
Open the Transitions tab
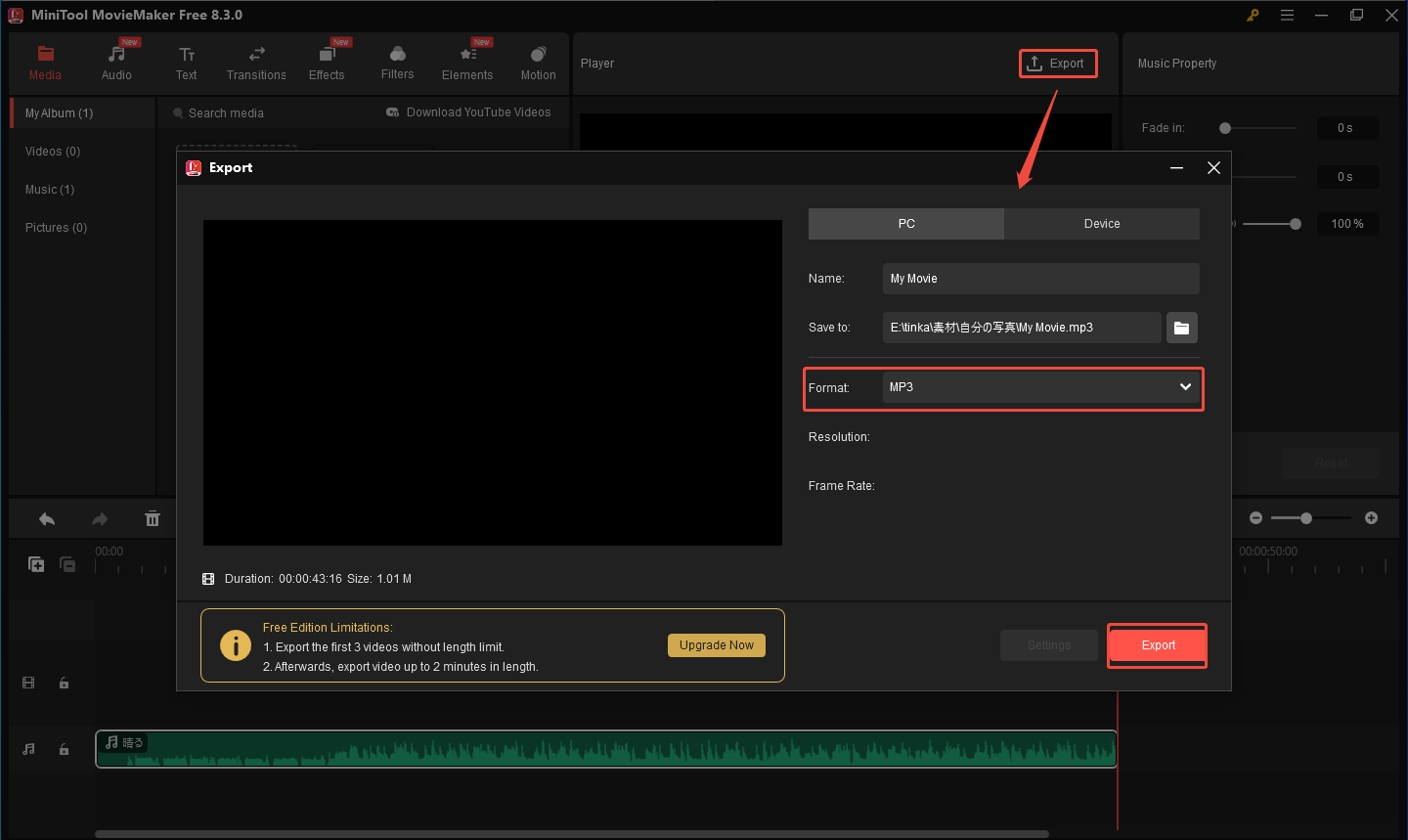(x=256, y=63)
